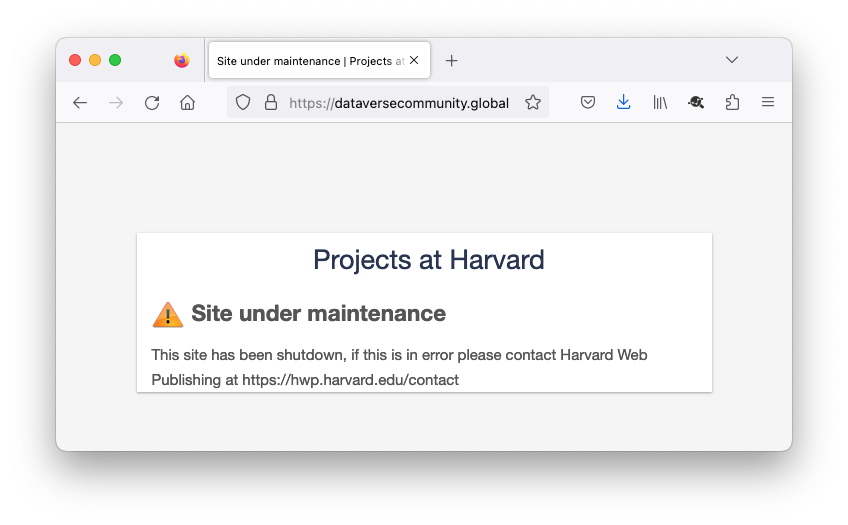Click the Firefox logo pinned tab
848x525 pixels.
click(181, 60)
